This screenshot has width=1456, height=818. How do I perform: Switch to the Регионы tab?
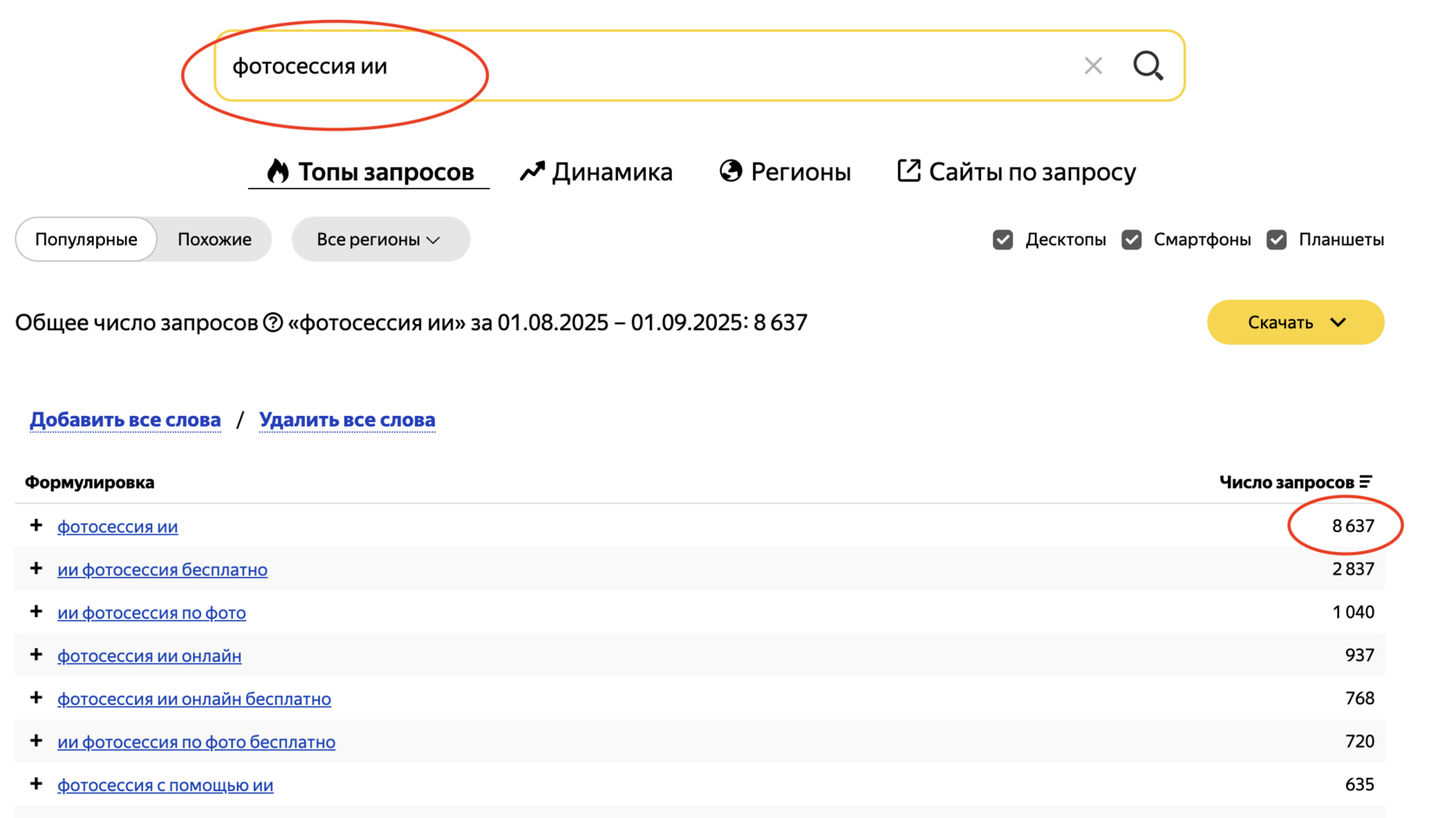pos(785,172)
